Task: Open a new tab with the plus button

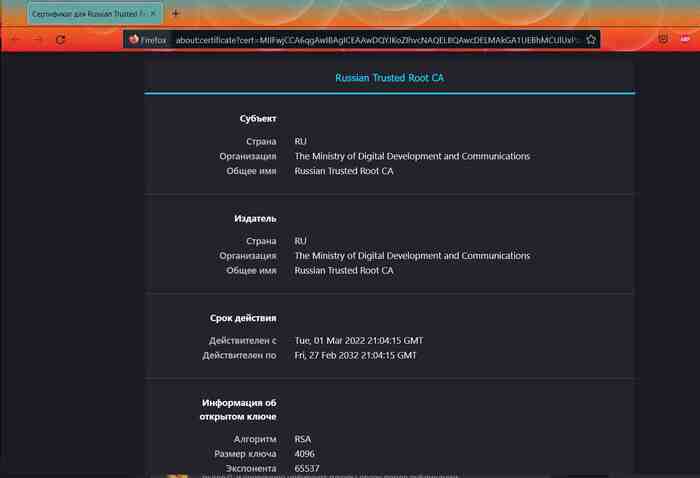Action: tap(175, 13)
